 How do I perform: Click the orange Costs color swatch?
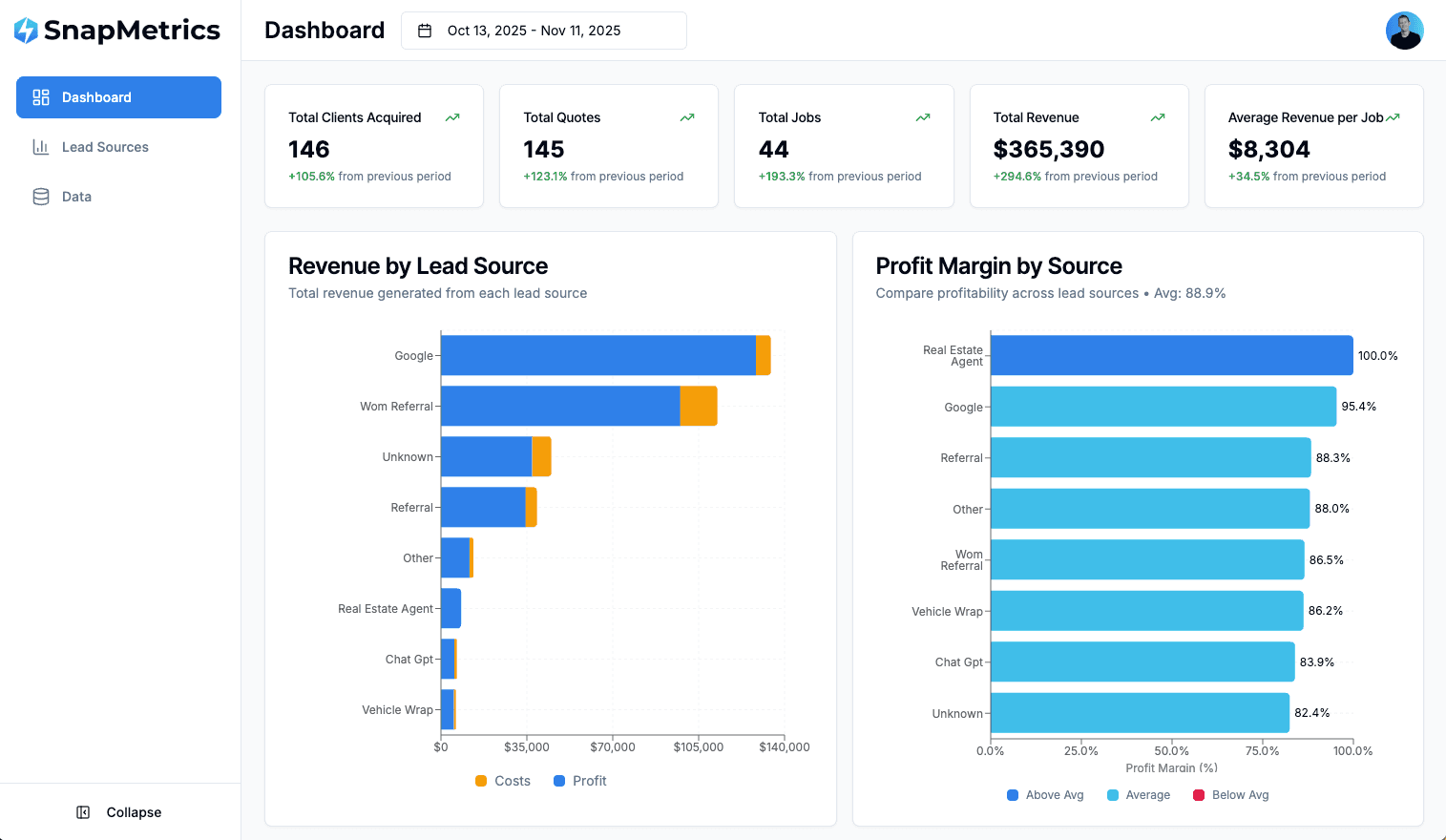click(480, 781)
